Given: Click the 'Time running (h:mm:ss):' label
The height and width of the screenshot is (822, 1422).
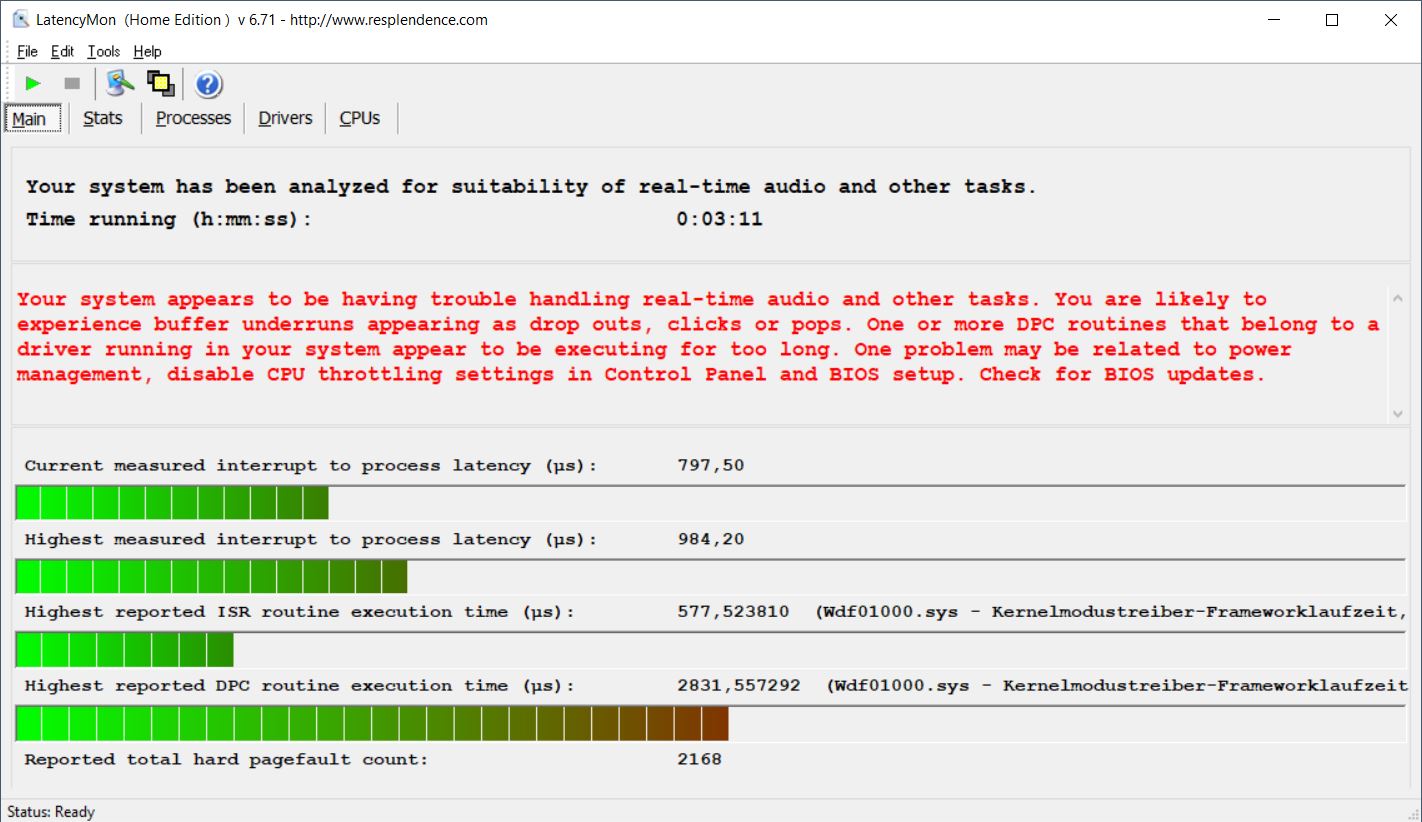Looking at the screenshot, I should point(169,219).
